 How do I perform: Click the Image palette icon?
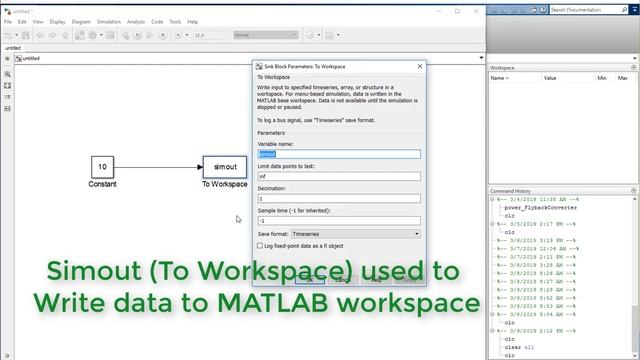pos(7,109)
